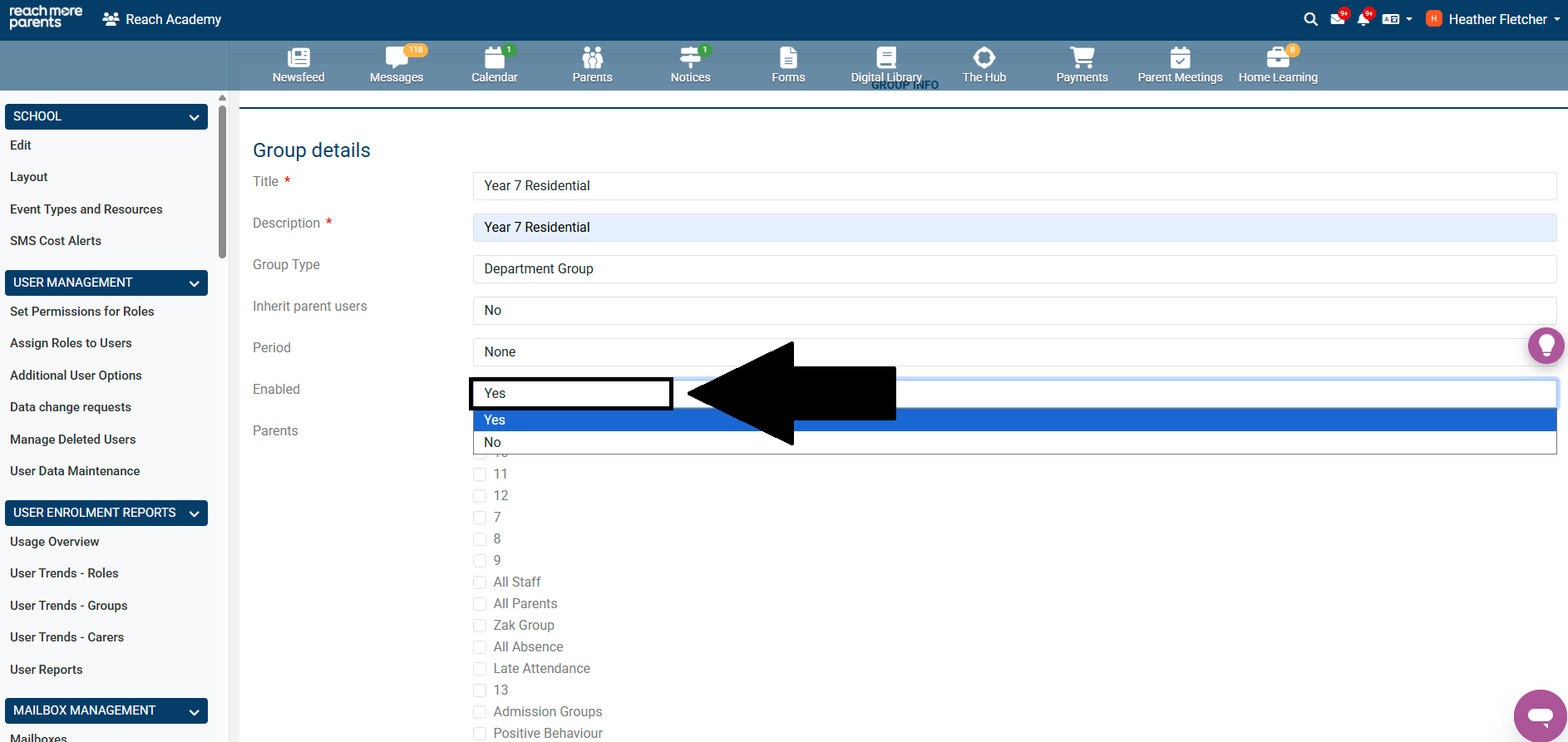Open the Home Learning briefcase icon
1568x742 pixels.
click(1278, 57)
